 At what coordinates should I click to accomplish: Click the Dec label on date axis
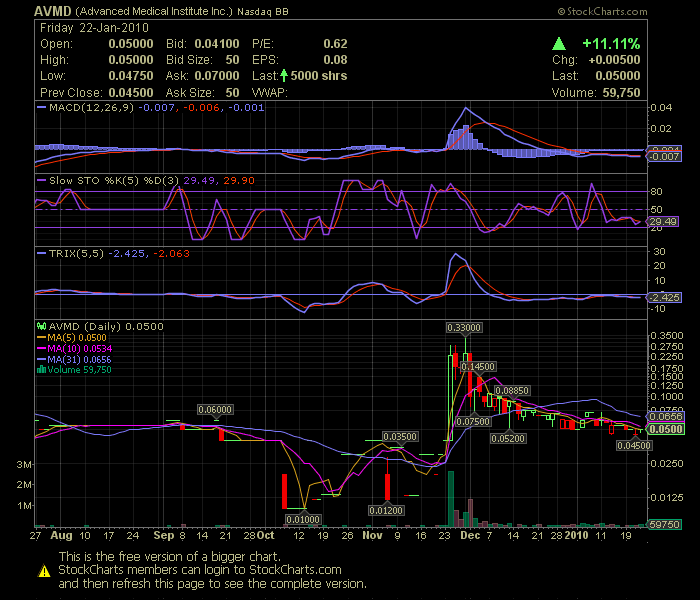click(470, 535)
